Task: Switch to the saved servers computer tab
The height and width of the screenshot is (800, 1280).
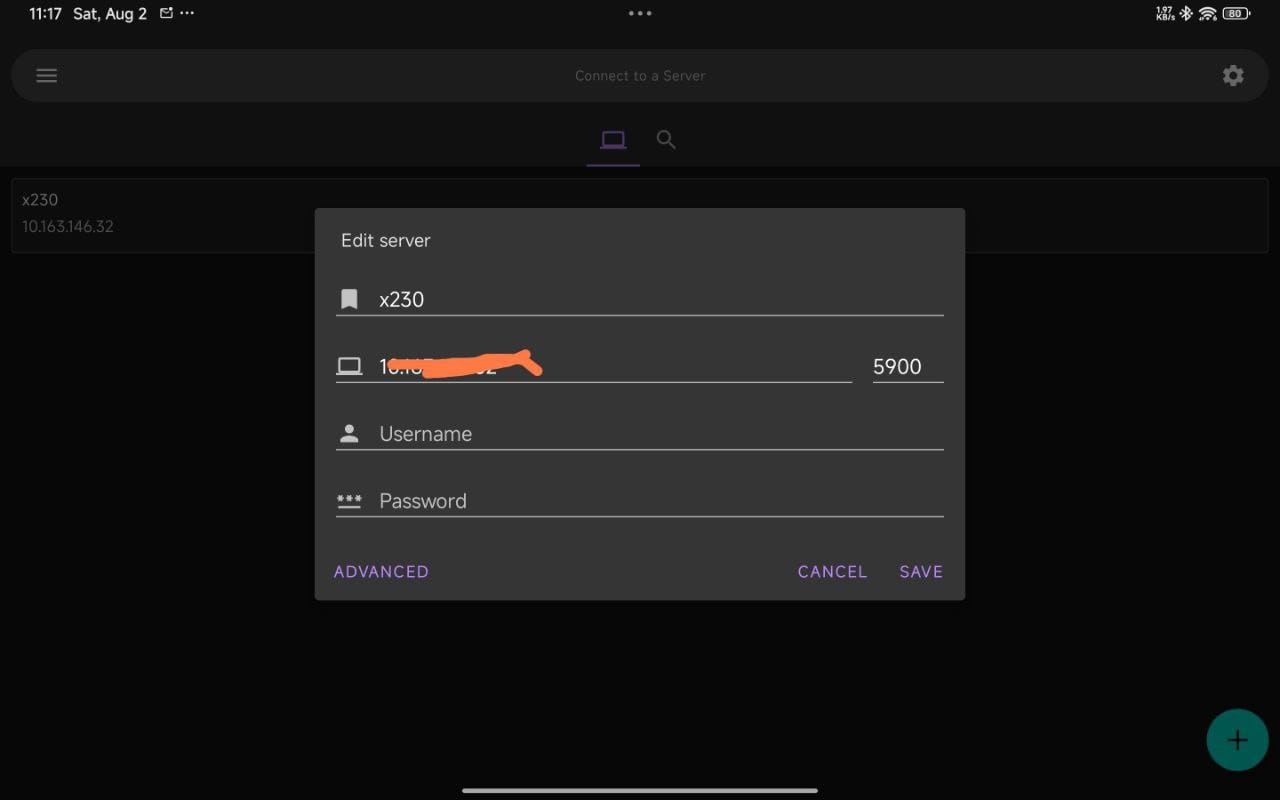Action: 613,140
